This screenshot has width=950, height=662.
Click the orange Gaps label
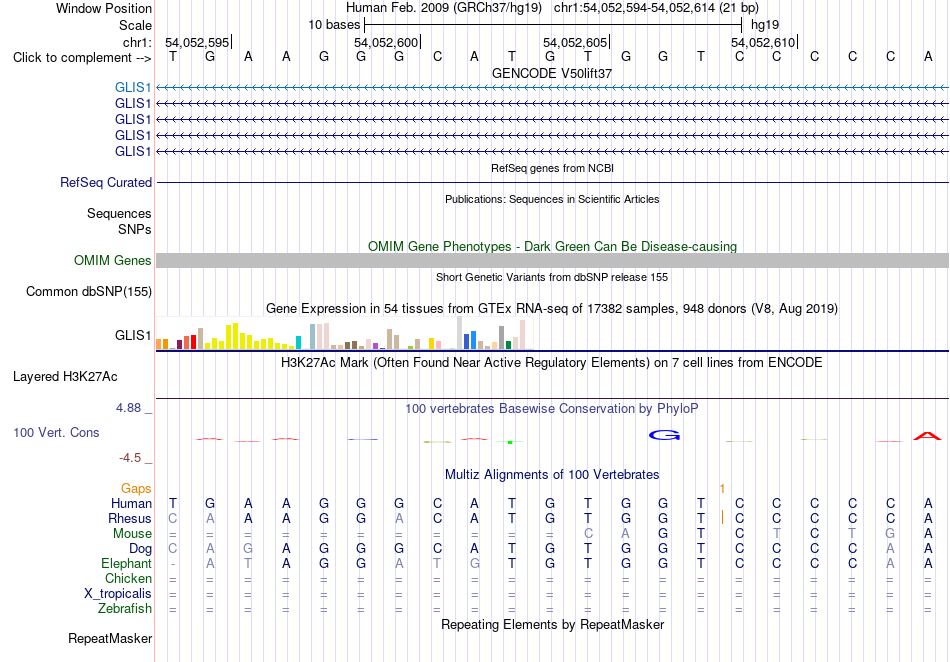point(136,488)
